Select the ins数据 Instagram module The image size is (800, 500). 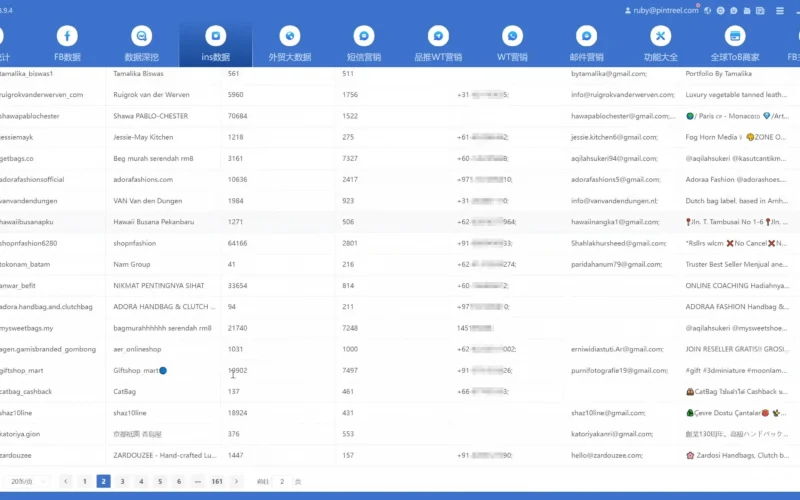(x=215, y=44)
